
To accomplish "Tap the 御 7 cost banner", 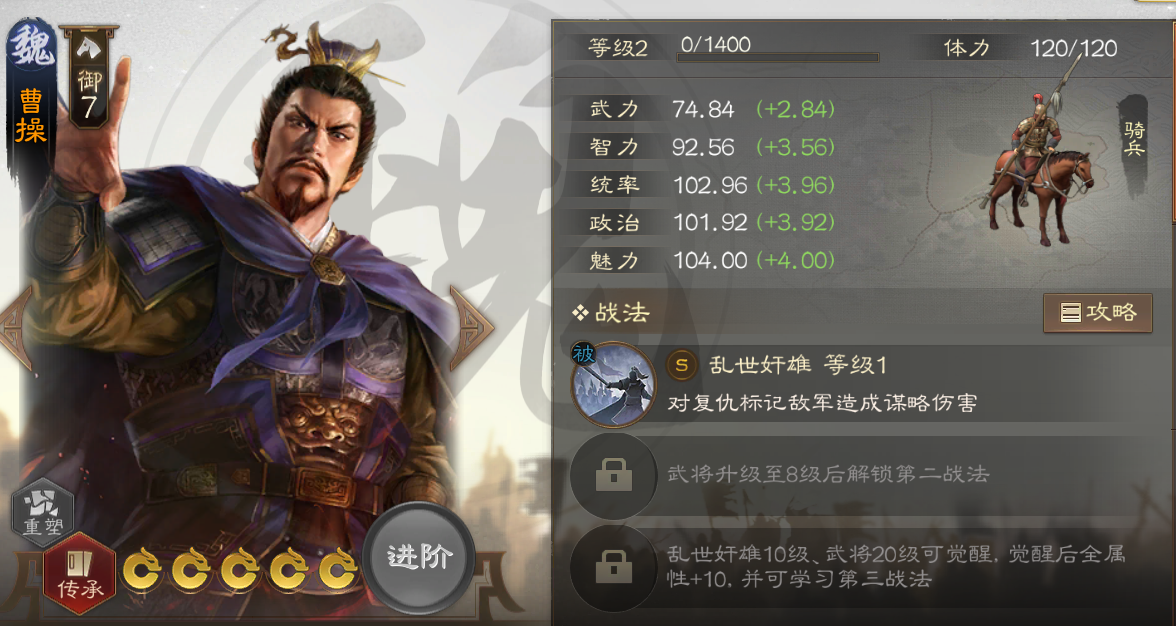I will coord(89,77).
